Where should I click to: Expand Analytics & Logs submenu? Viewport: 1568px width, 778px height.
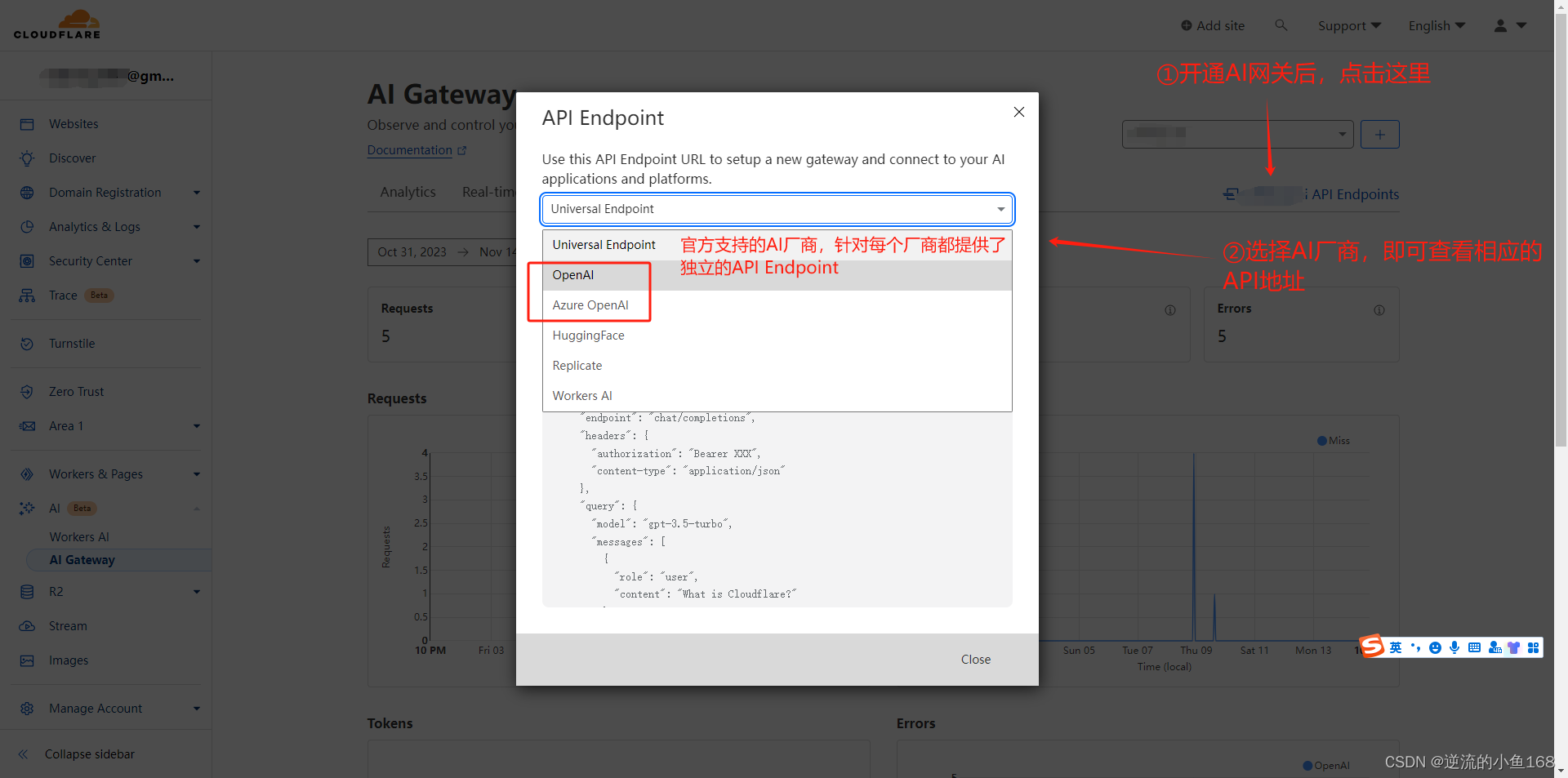[197, 227]
